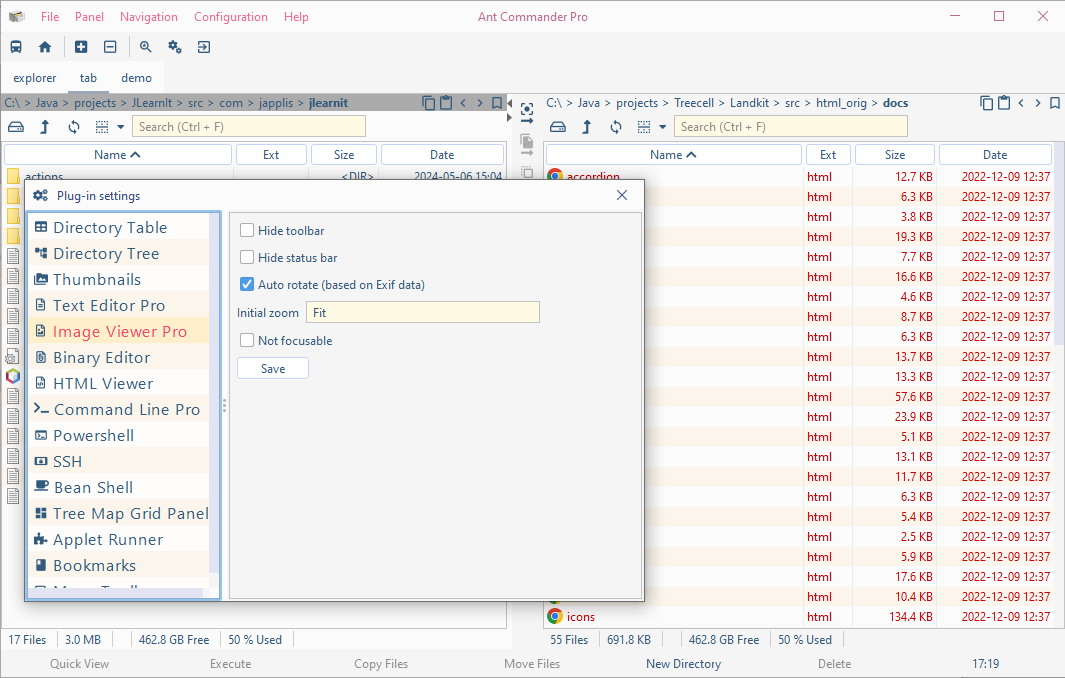Click the copy path icon in left panel
The height and width of the screenshot is (678, 1065).
pos(429,103)
